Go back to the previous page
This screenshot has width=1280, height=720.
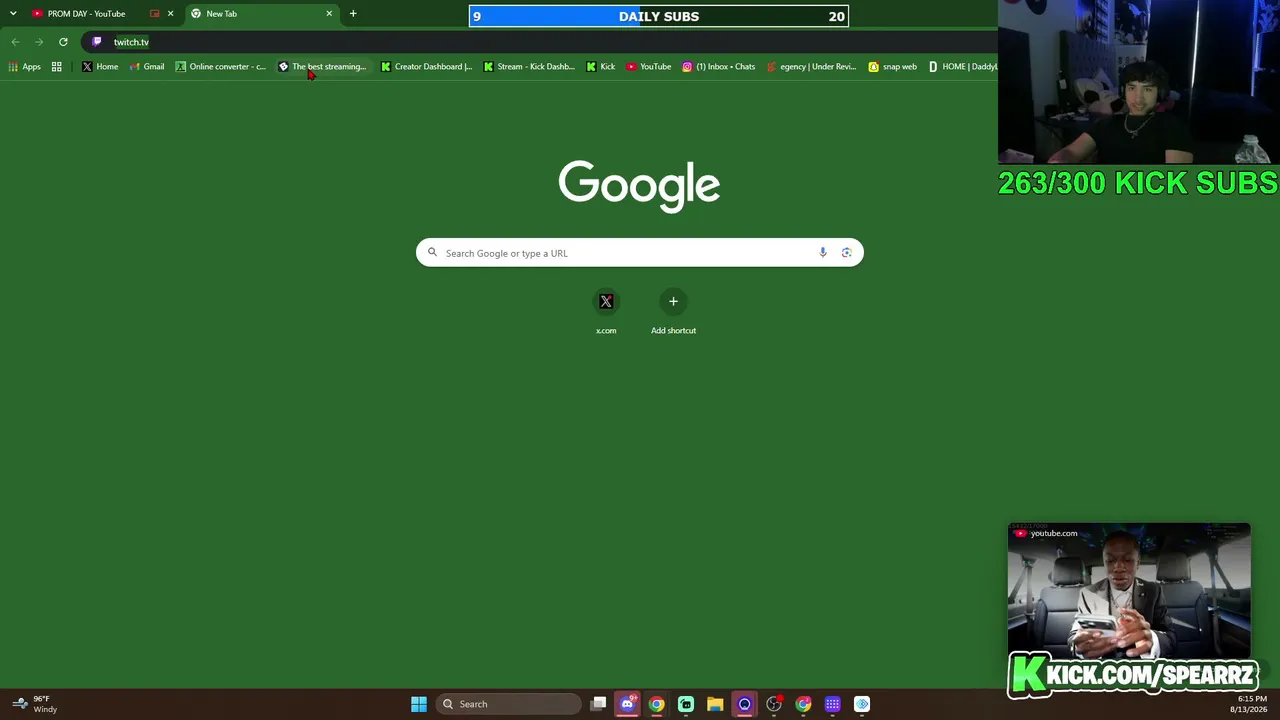pos(15,42)
